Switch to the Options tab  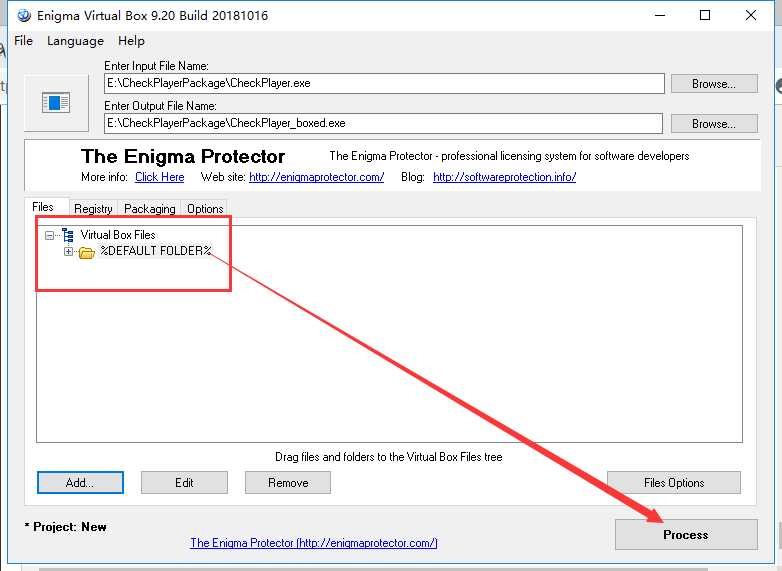point(205,209)
